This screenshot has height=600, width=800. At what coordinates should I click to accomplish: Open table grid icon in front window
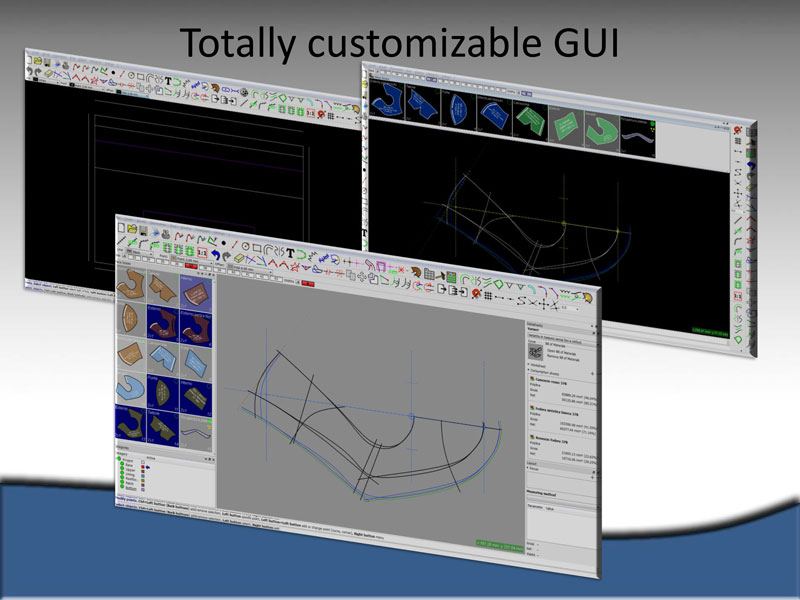[429, 274]
